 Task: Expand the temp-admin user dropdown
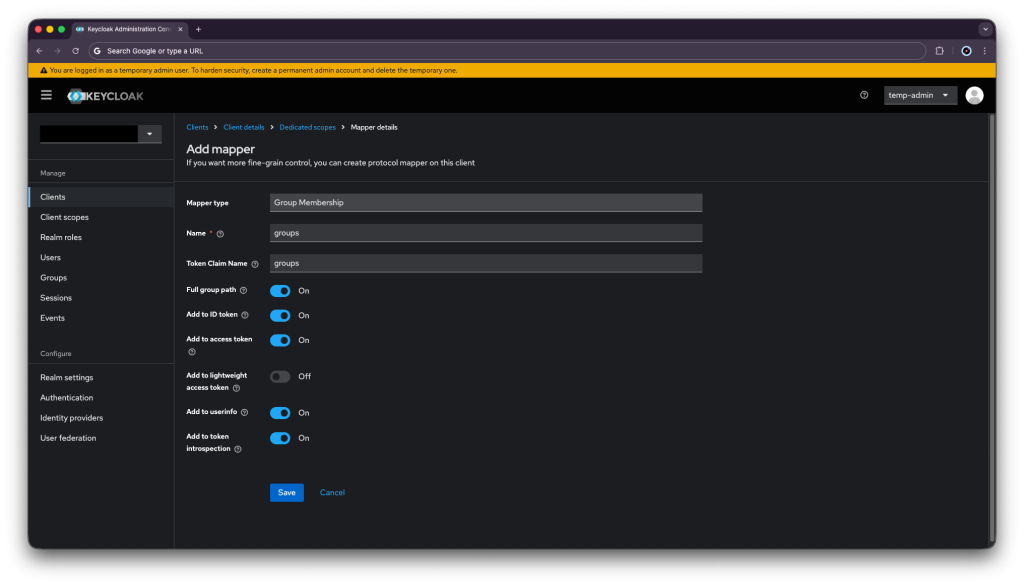(x=920, y=95)
